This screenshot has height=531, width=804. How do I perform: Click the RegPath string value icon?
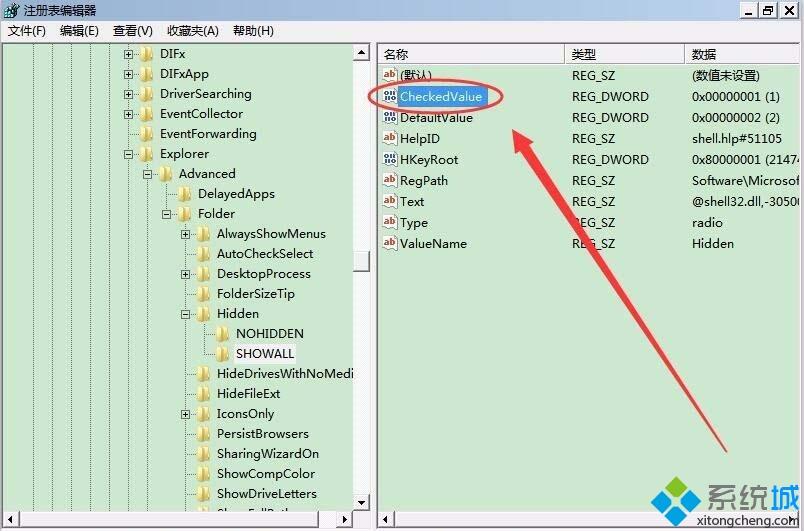click(390, 180)
